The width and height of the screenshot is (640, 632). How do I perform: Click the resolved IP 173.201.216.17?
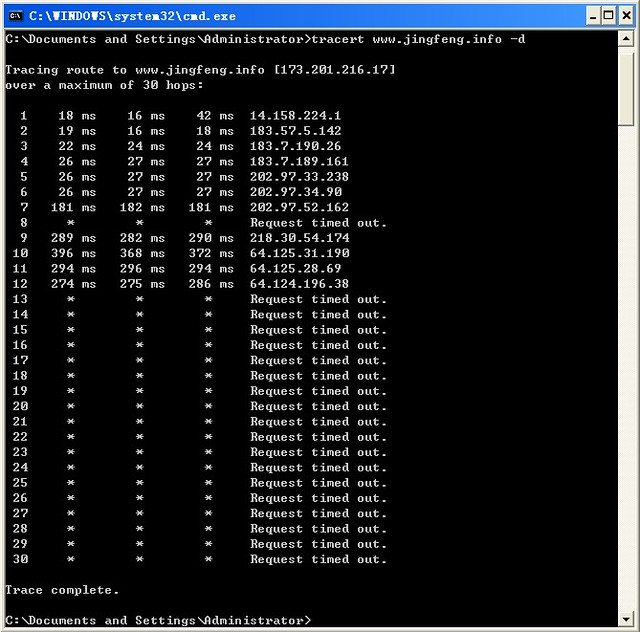coord(334,70)
